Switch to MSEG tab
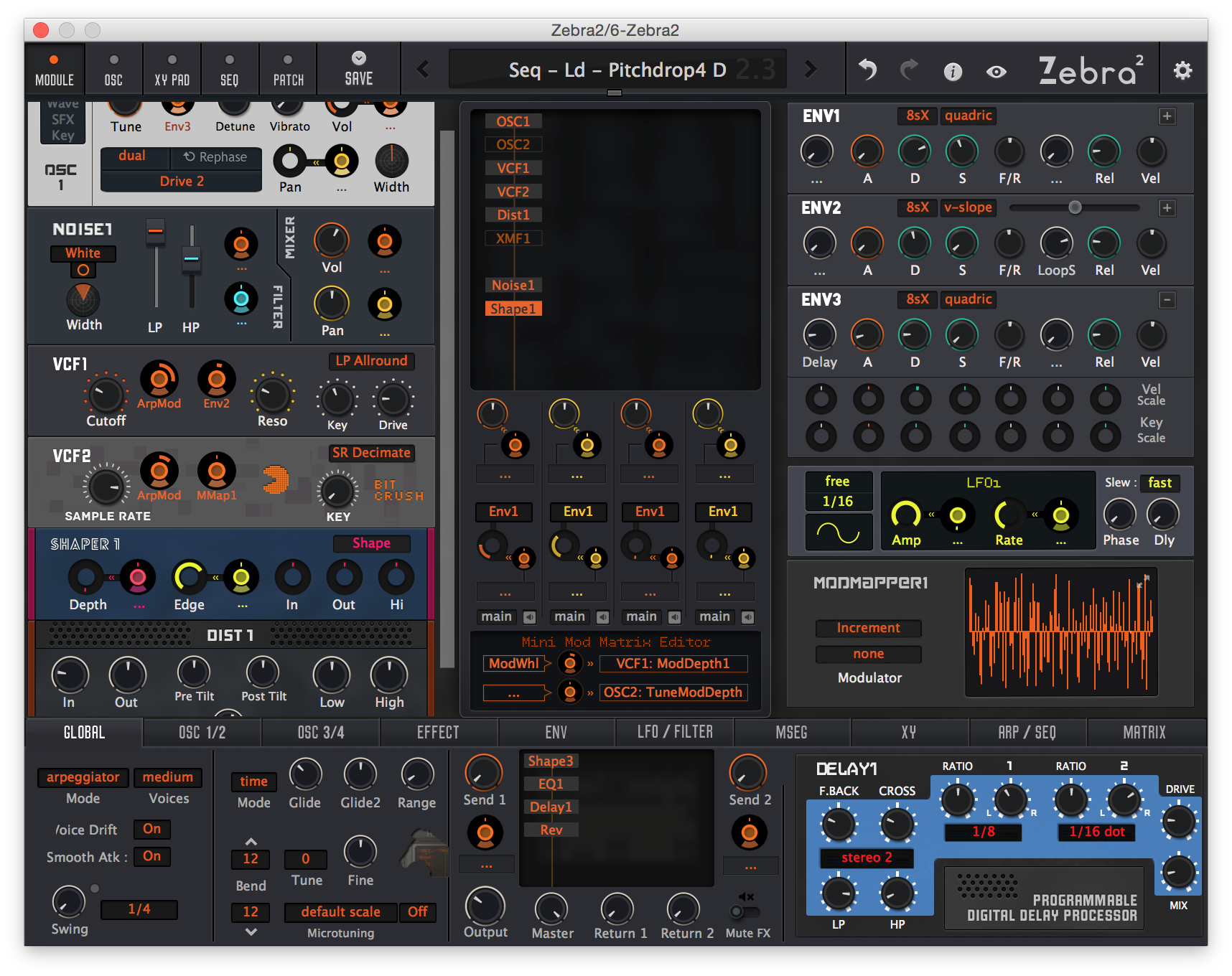This screenshot has height=976, width=1232. coord(792,733)
